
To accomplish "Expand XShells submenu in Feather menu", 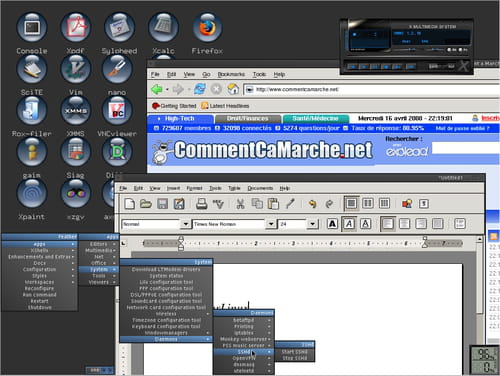I will pyautogui.click(x=39, y=250).
